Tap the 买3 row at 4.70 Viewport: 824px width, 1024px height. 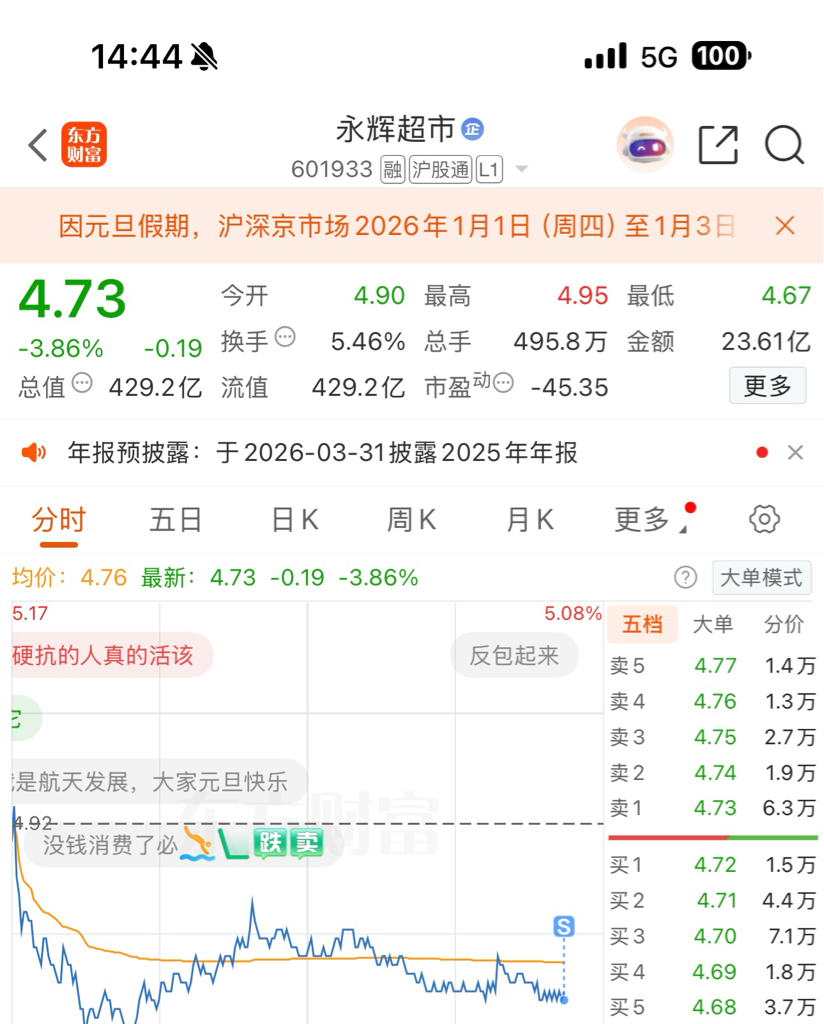coord(712,936)
